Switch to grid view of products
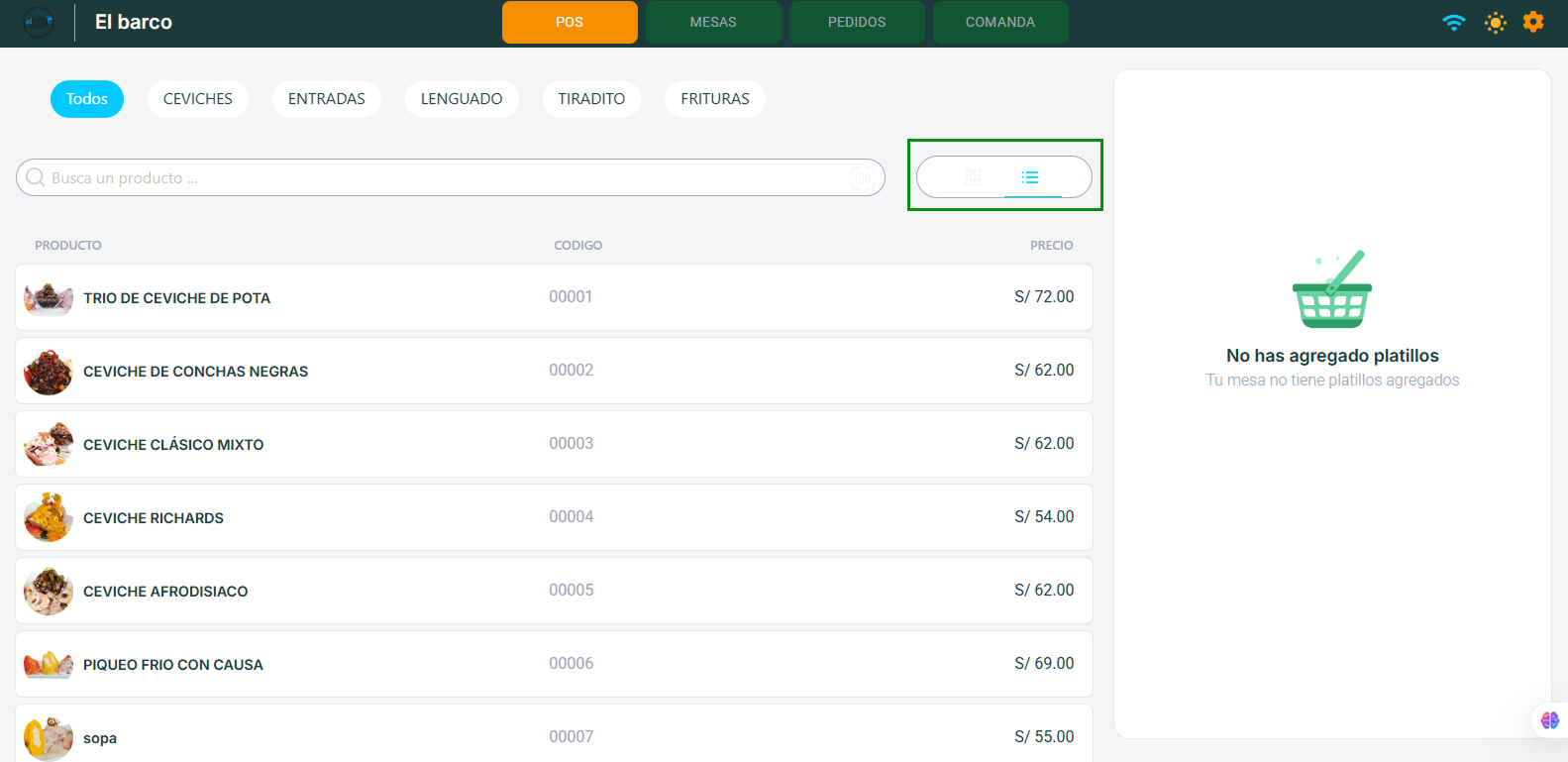This screenshot has height=762, width=1568. 973,177
